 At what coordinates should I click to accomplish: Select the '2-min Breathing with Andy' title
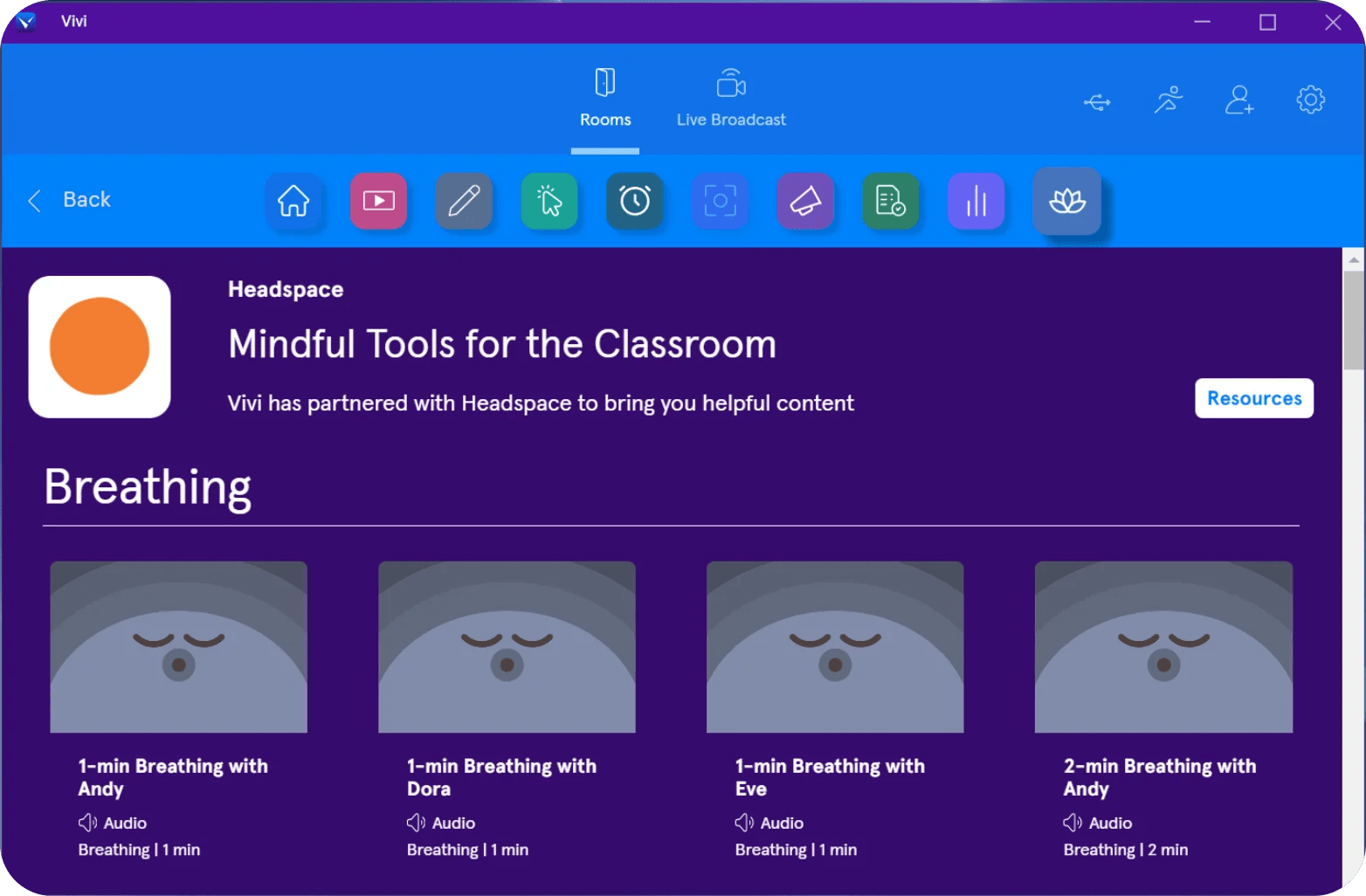pos(1160,777)
